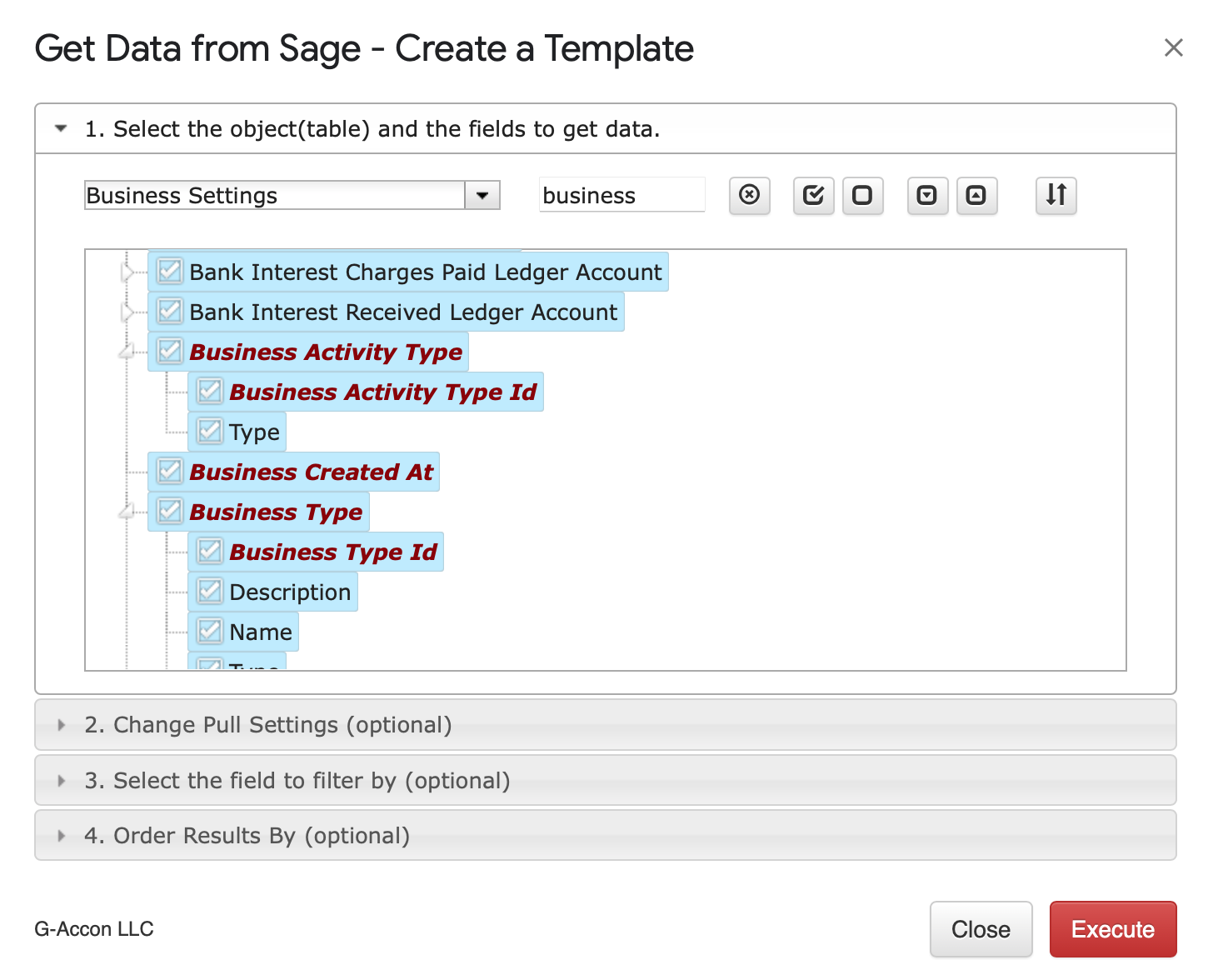Click the Close button

point(981,929)
